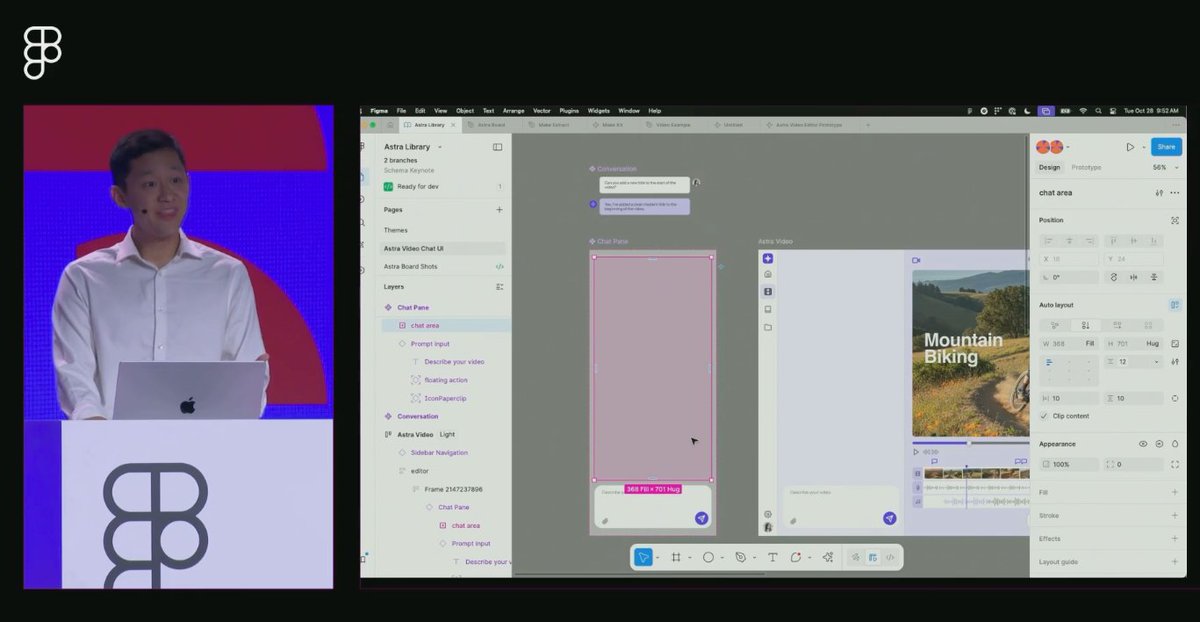Image resolution: width=1200 pixels, height=622 pixels.
Task: Open the three-dots menu beside chat area
Action: tap(1174, 193)
